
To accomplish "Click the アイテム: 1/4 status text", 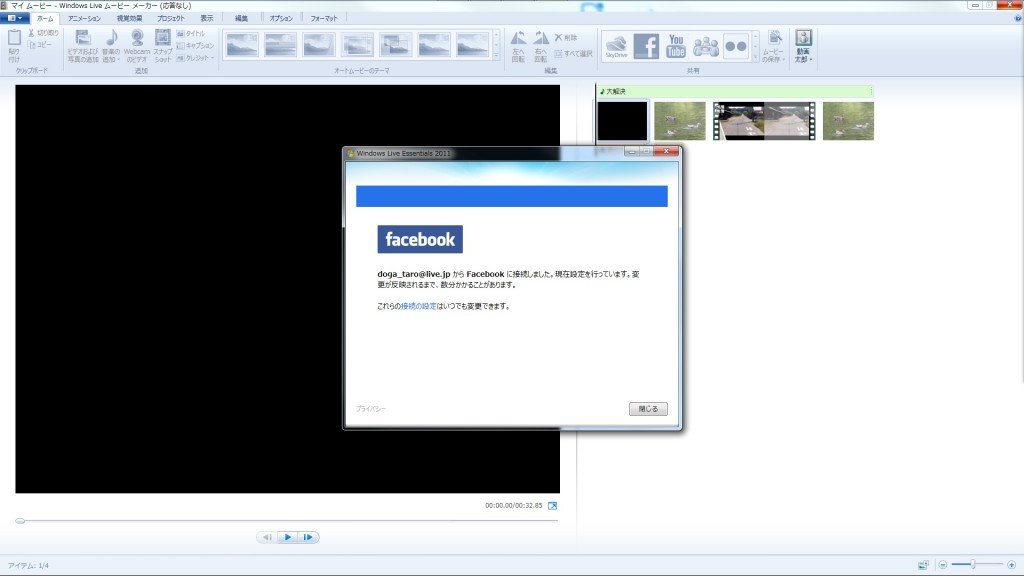I will click(28, 566).
